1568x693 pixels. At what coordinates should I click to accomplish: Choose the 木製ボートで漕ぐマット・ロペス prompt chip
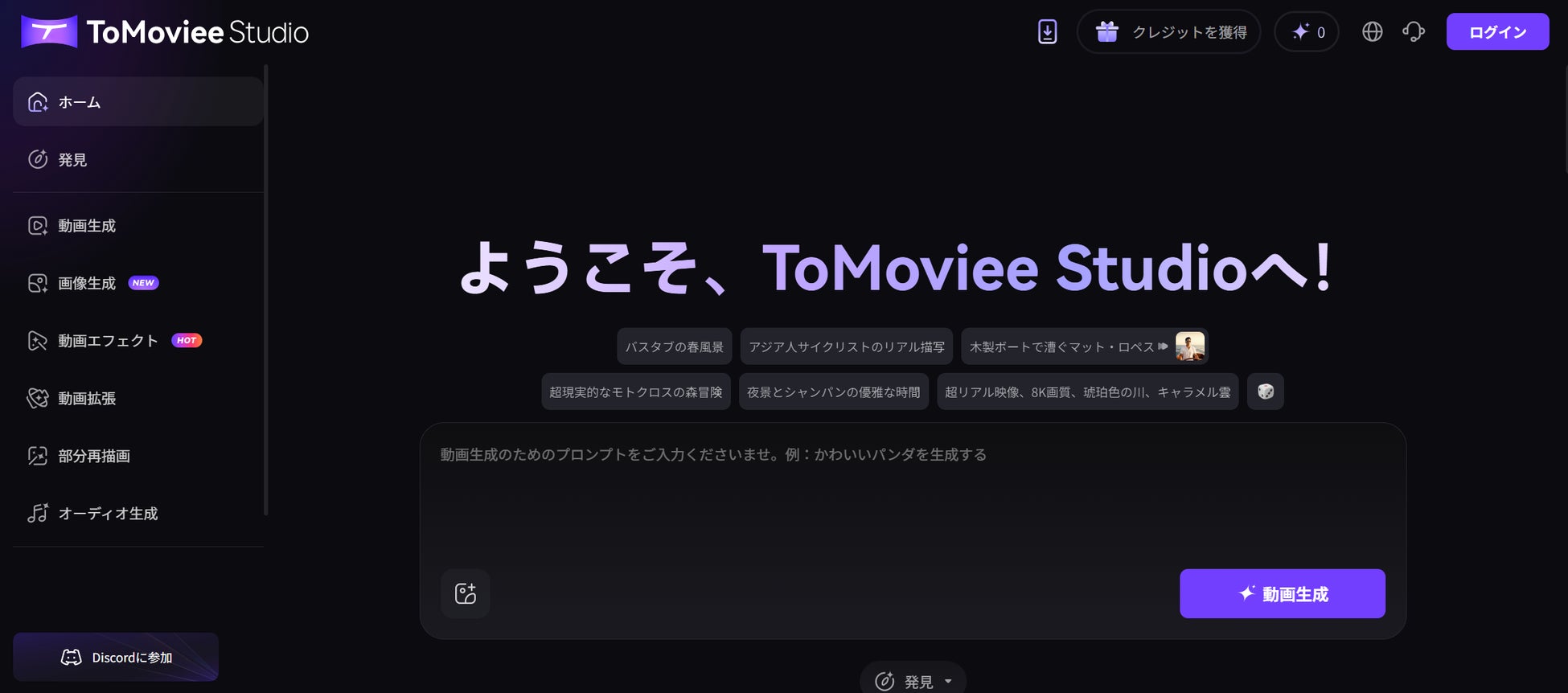coord(1085,346)
